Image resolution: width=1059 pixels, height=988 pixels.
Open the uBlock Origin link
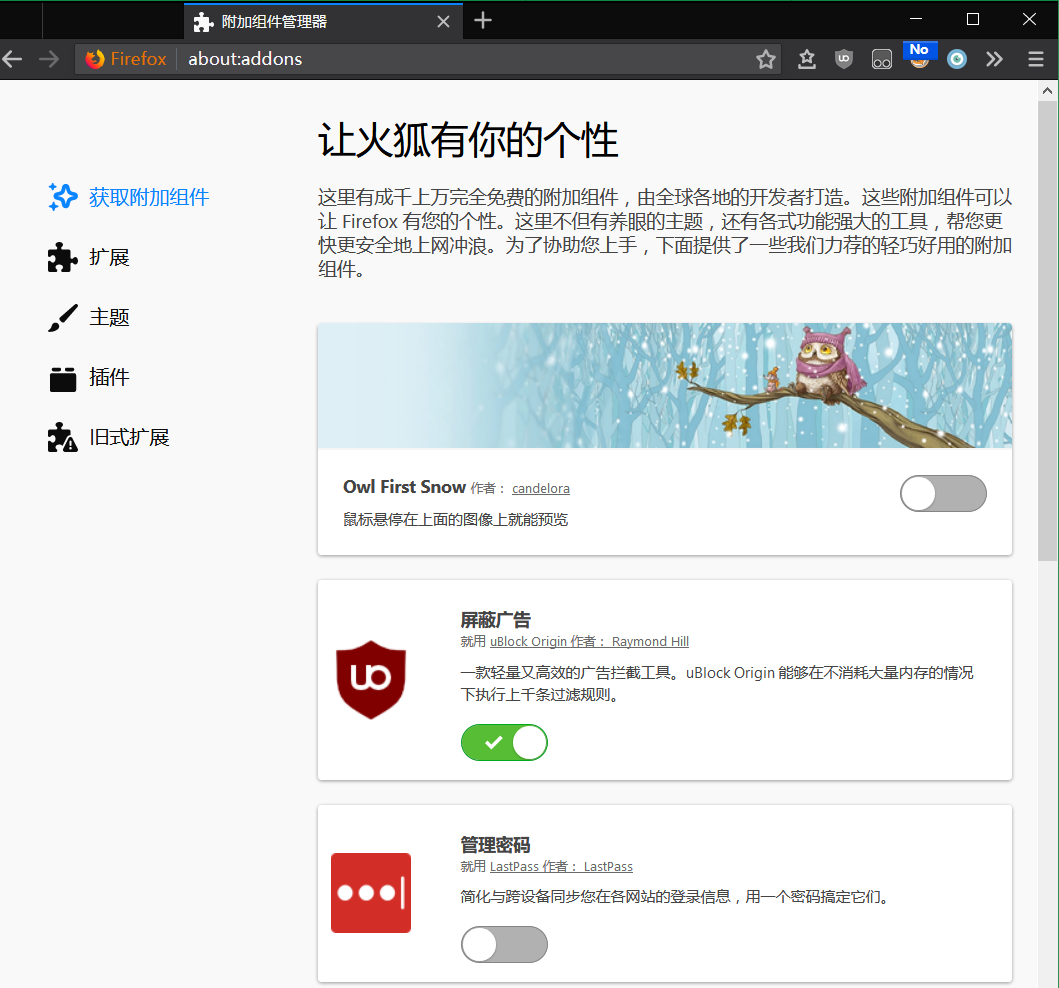click(x=528, y=642)
